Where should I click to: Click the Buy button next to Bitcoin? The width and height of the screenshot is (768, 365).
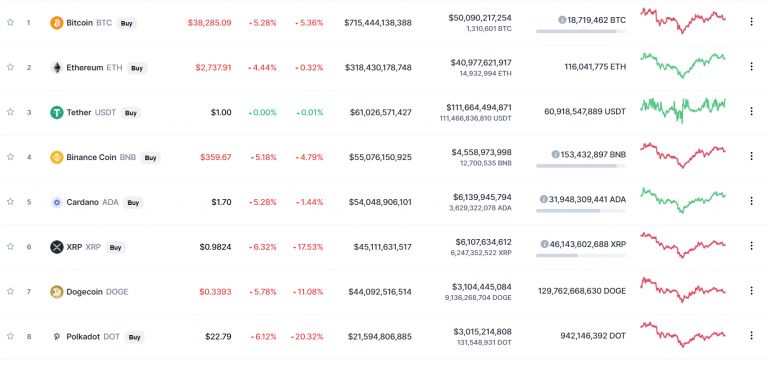(127, 23)
